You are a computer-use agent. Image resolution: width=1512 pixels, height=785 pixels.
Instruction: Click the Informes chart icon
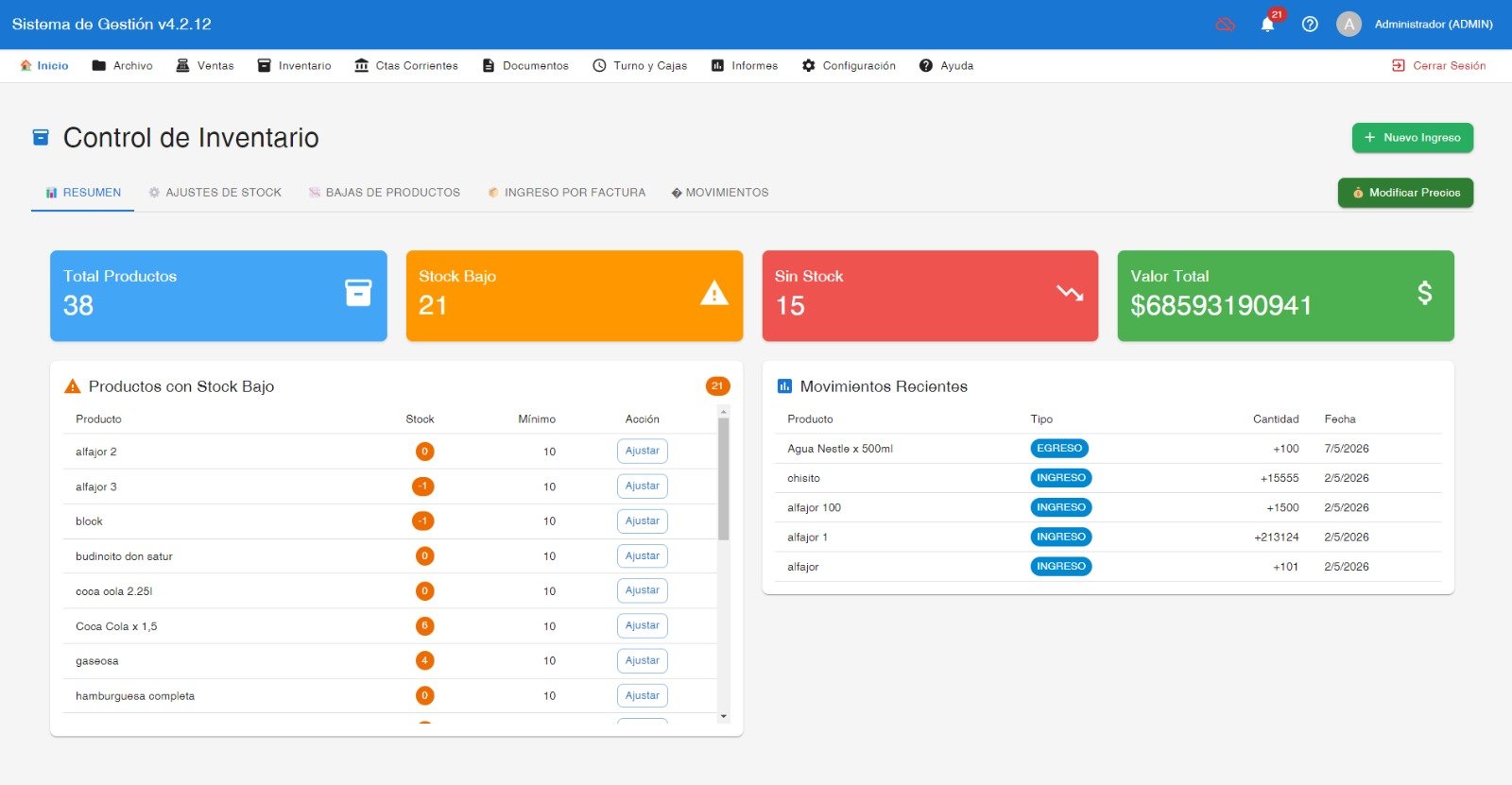pyautogui.click(x=717, y=65)
